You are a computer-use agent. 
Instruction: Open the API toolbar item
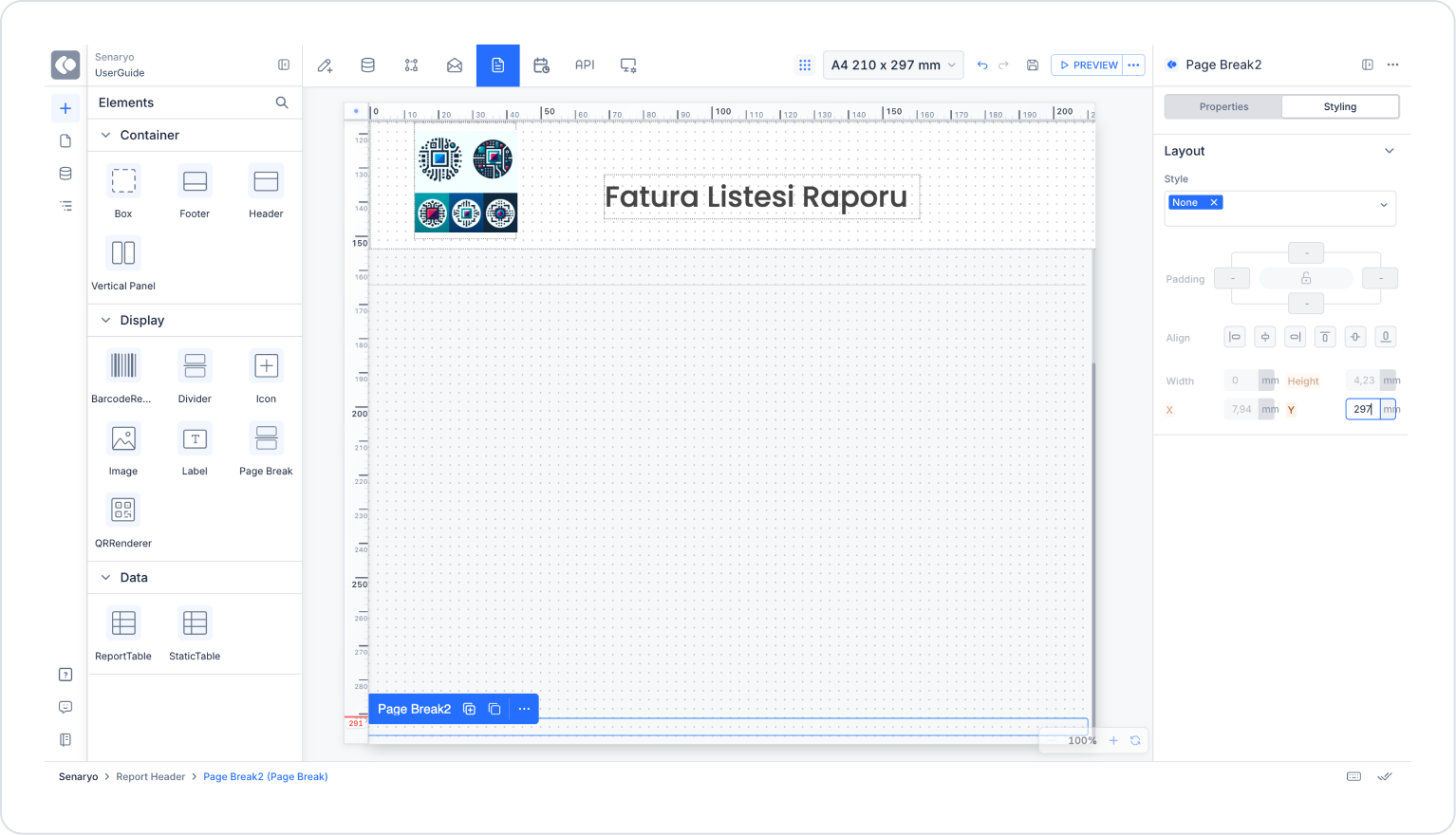point(585,65)
